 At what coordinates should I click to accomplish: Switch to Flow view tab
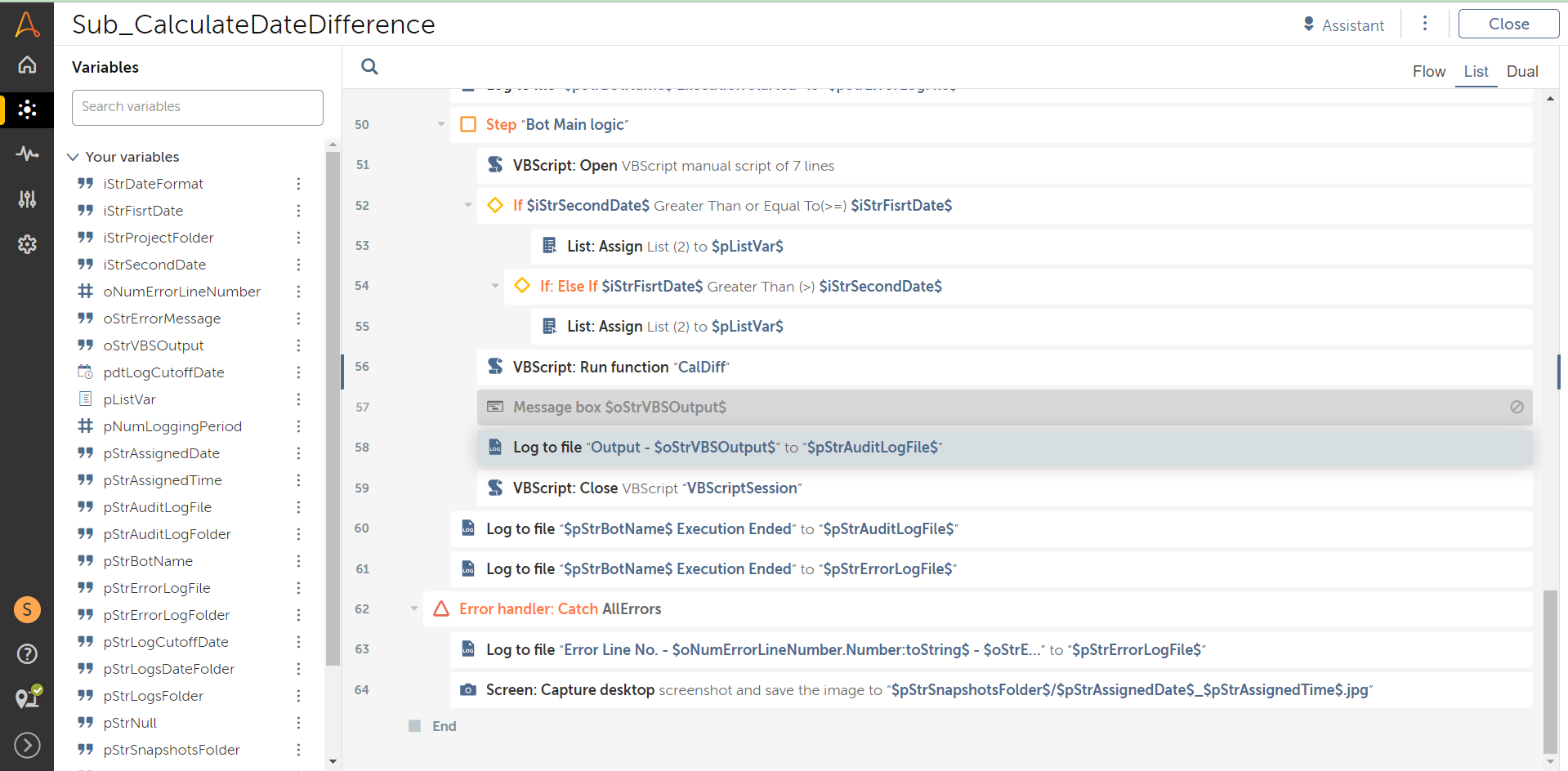tap(1428, 72)
